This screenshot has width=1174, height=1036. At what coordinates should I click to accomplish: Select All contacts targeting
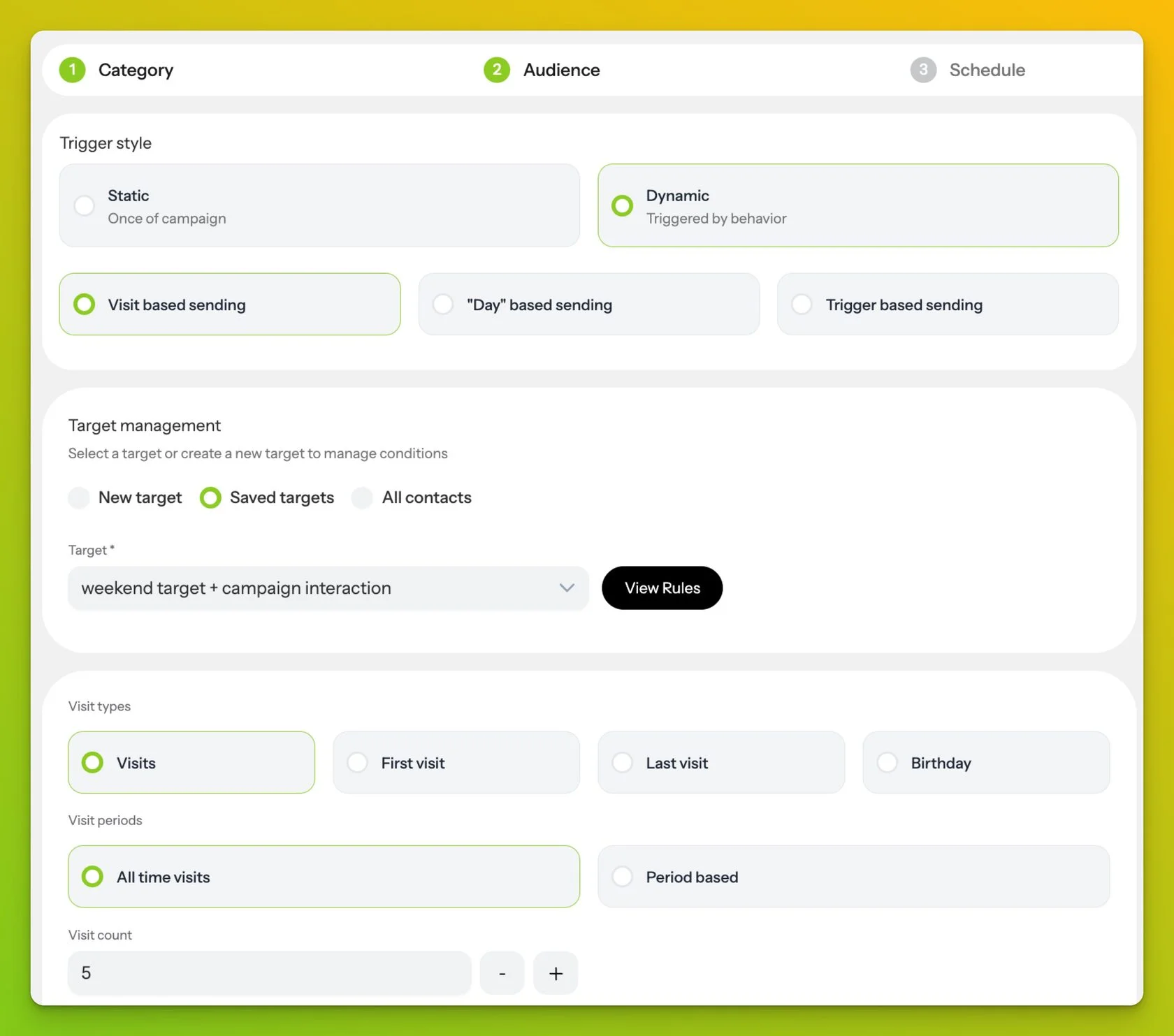click(412, 497)
